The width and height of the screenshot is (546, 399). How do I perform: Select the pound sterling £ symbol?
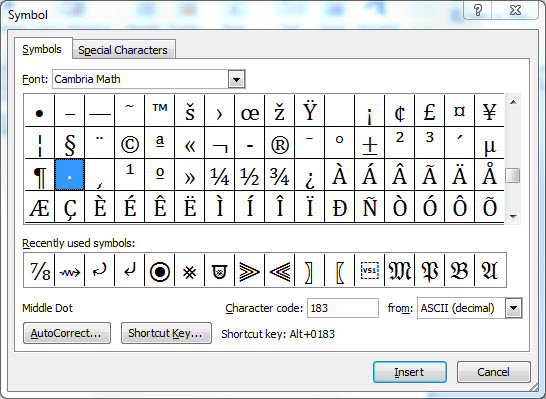(429, 111)
